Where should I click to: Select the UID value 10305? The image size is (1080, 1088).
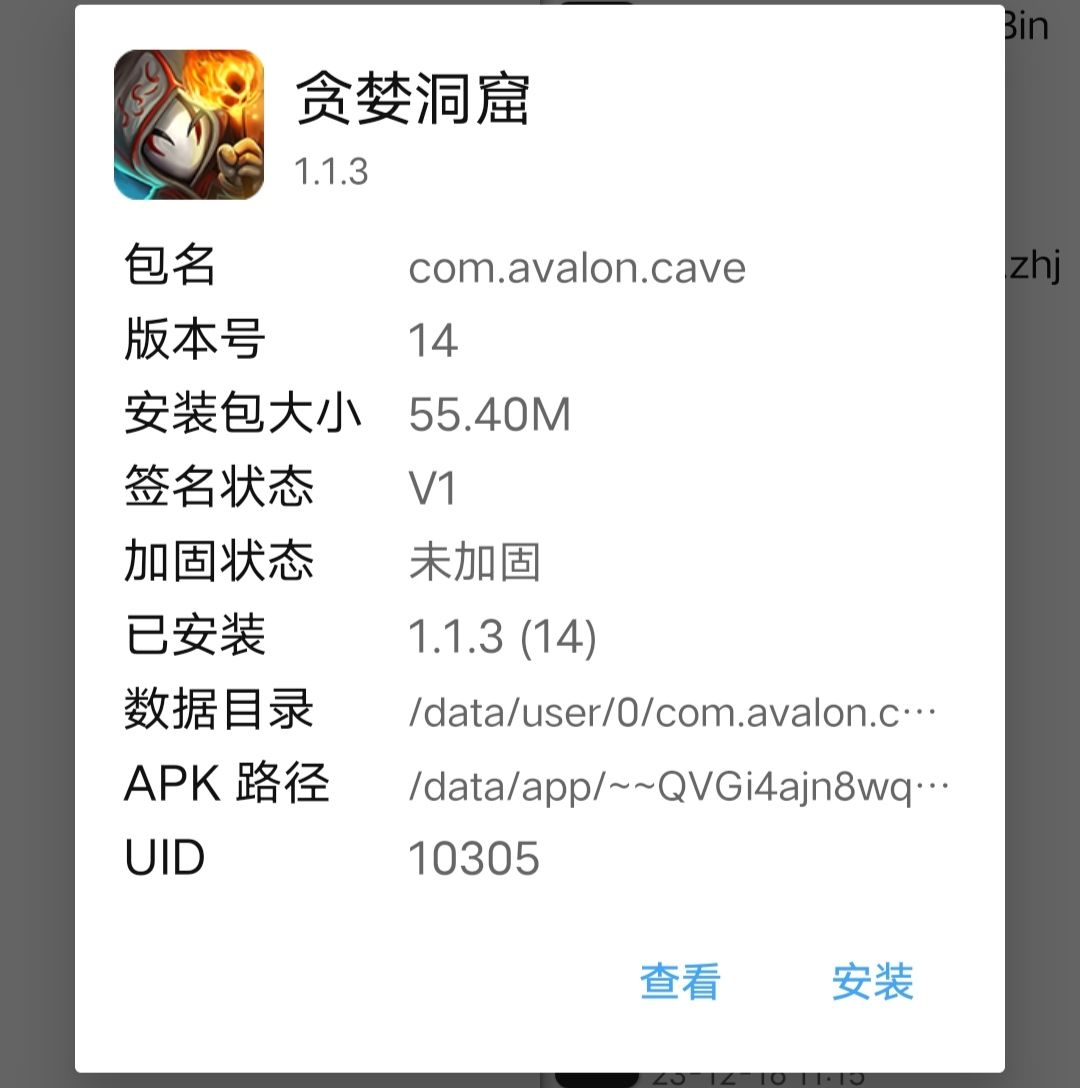[473, 858]
